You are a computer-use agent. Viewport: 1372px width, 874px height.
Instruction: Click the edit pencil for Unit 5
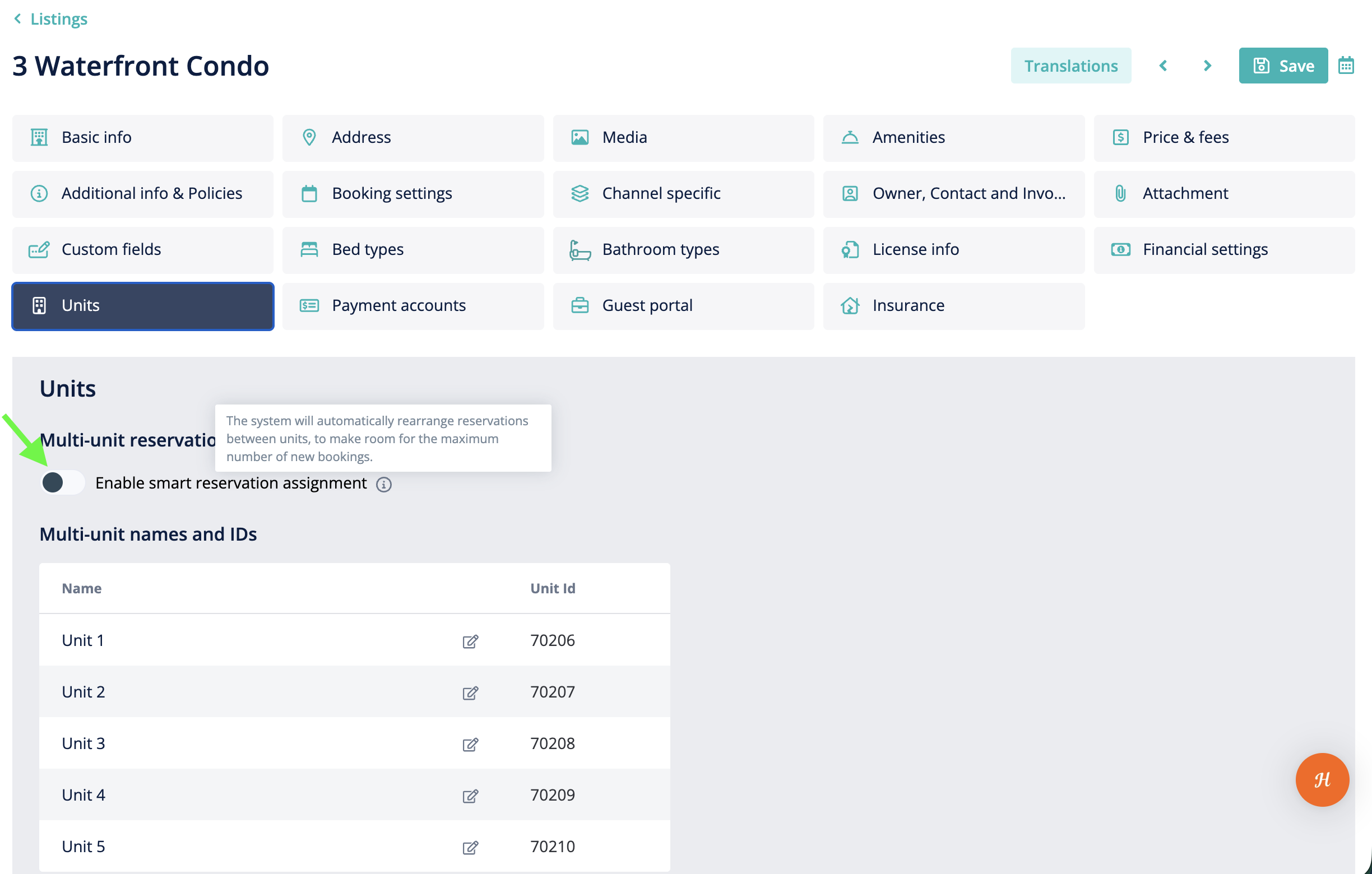pos(470,847)
